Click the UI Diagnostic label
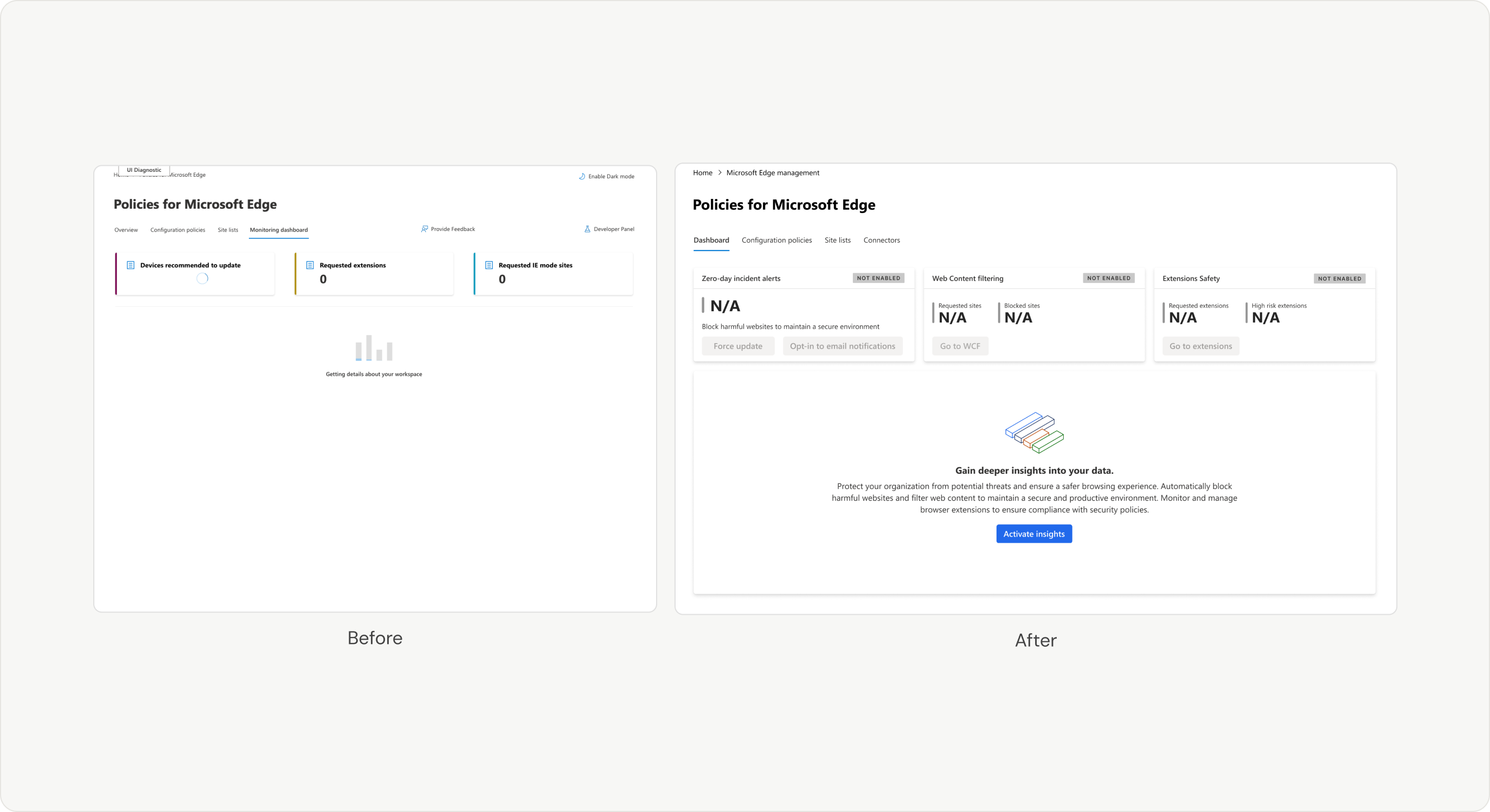This screenshot has width=1490, height=812. click(144, 170)
